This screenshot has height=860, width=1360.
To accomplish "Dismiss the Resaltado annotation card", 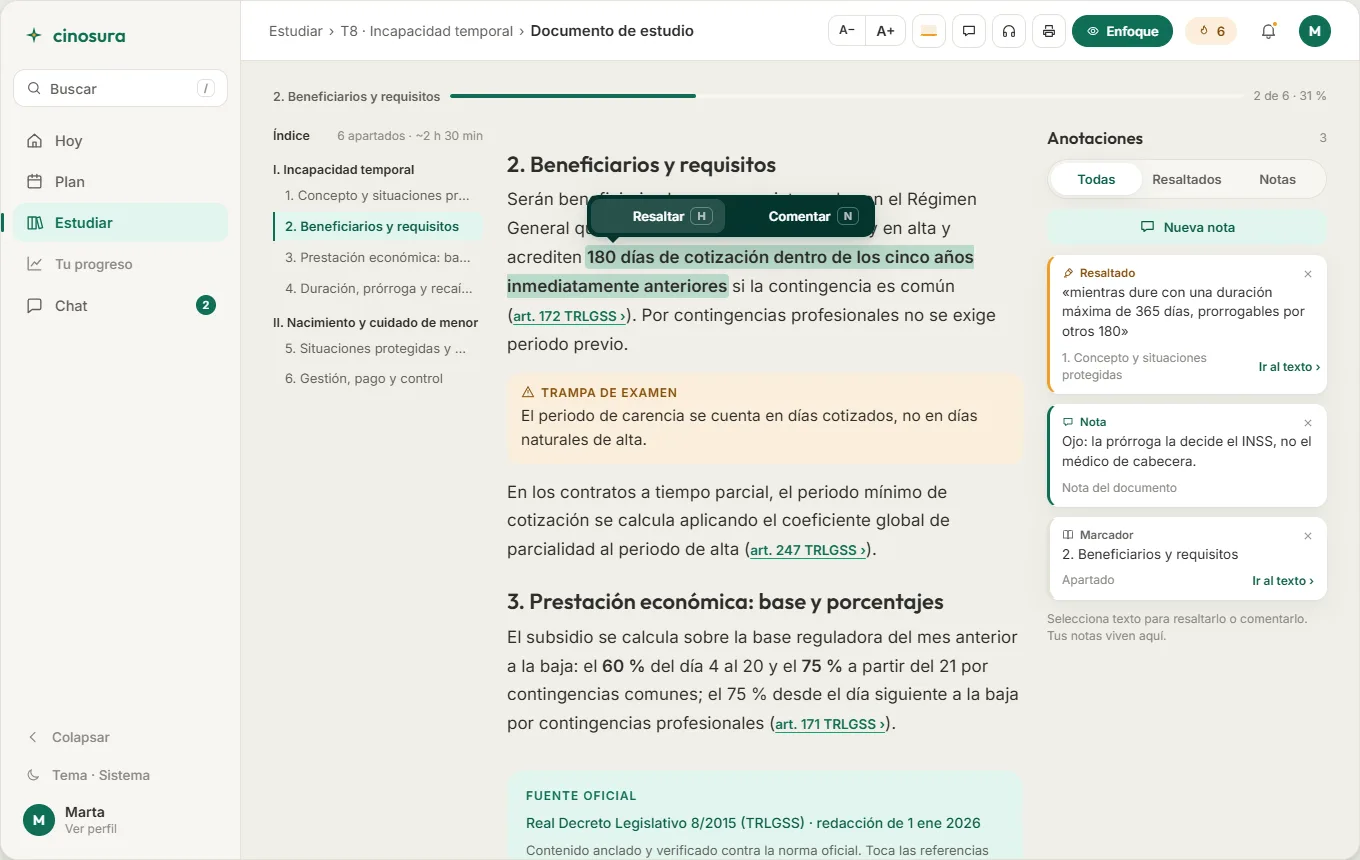I will pos(1308,274).
